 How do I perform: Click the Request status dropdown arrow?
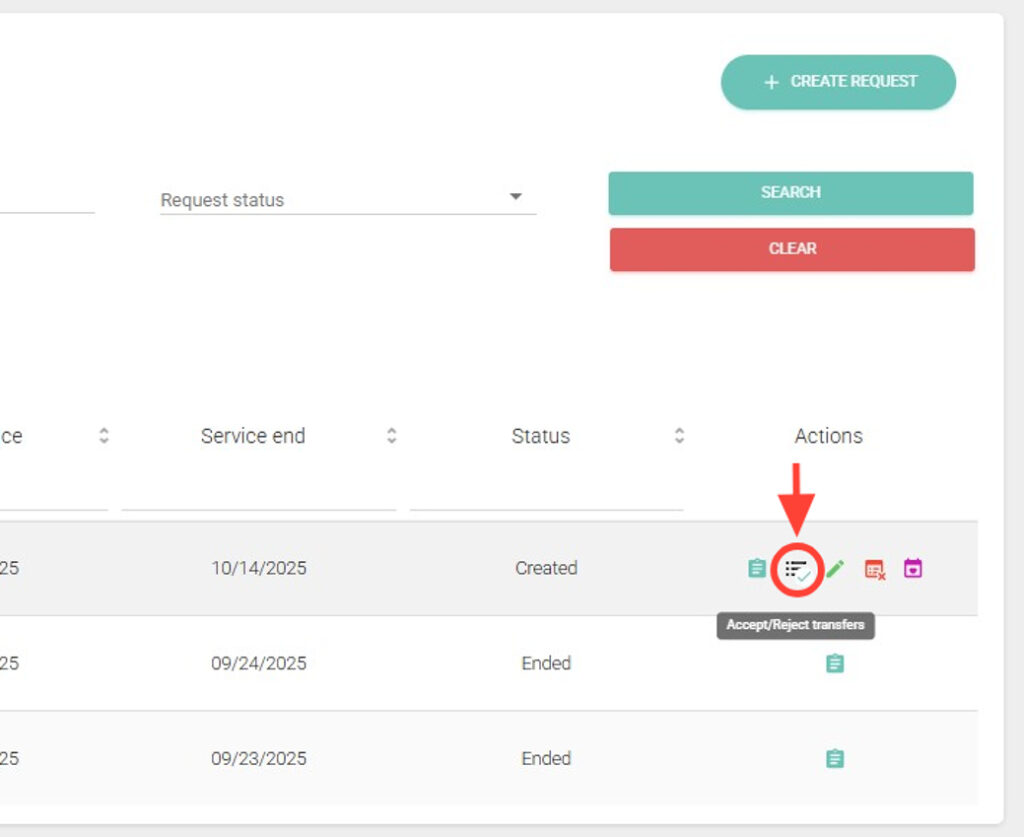(516, 197)
